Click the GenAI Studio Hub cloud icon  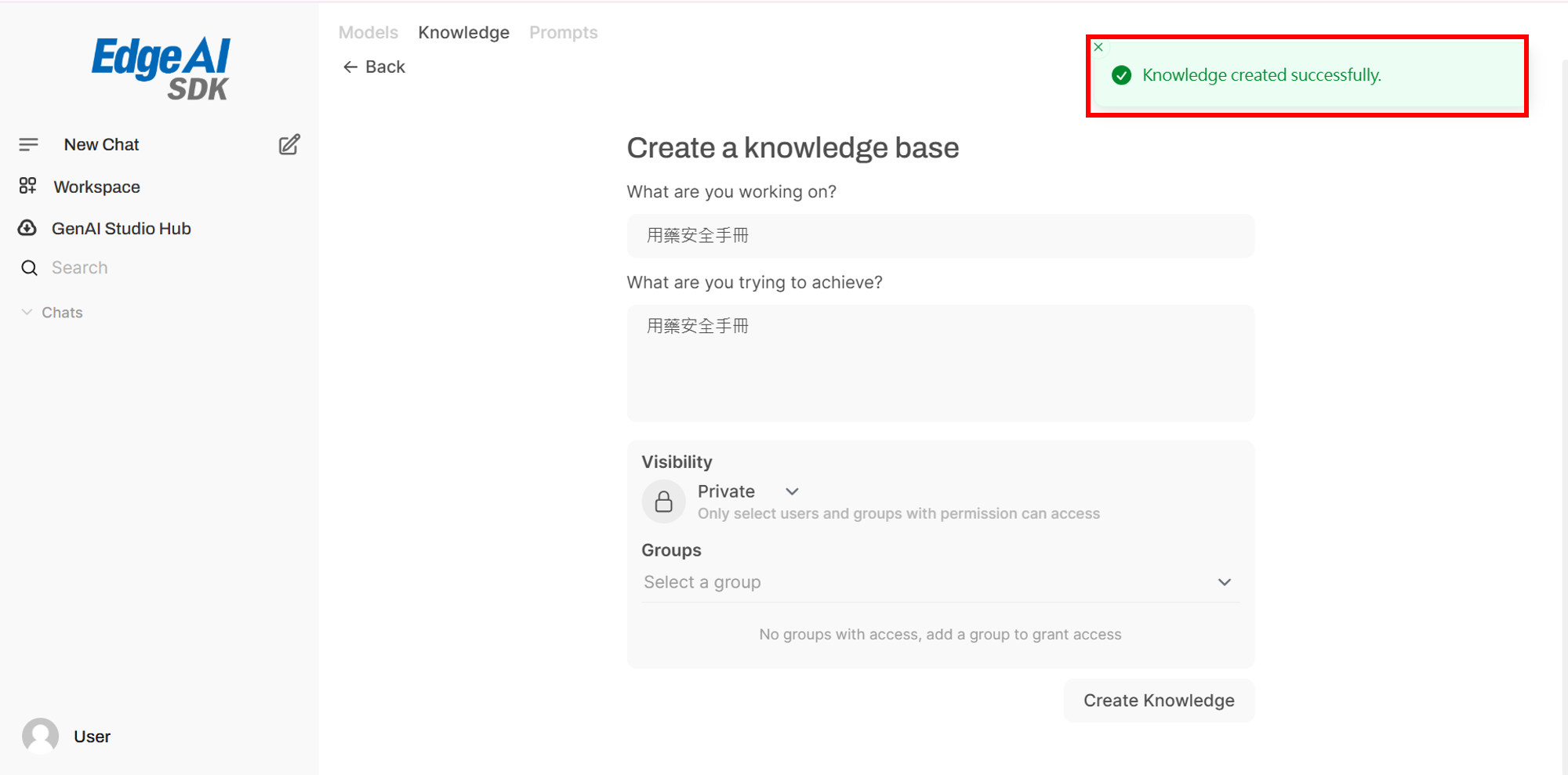(x=27, y=228)
